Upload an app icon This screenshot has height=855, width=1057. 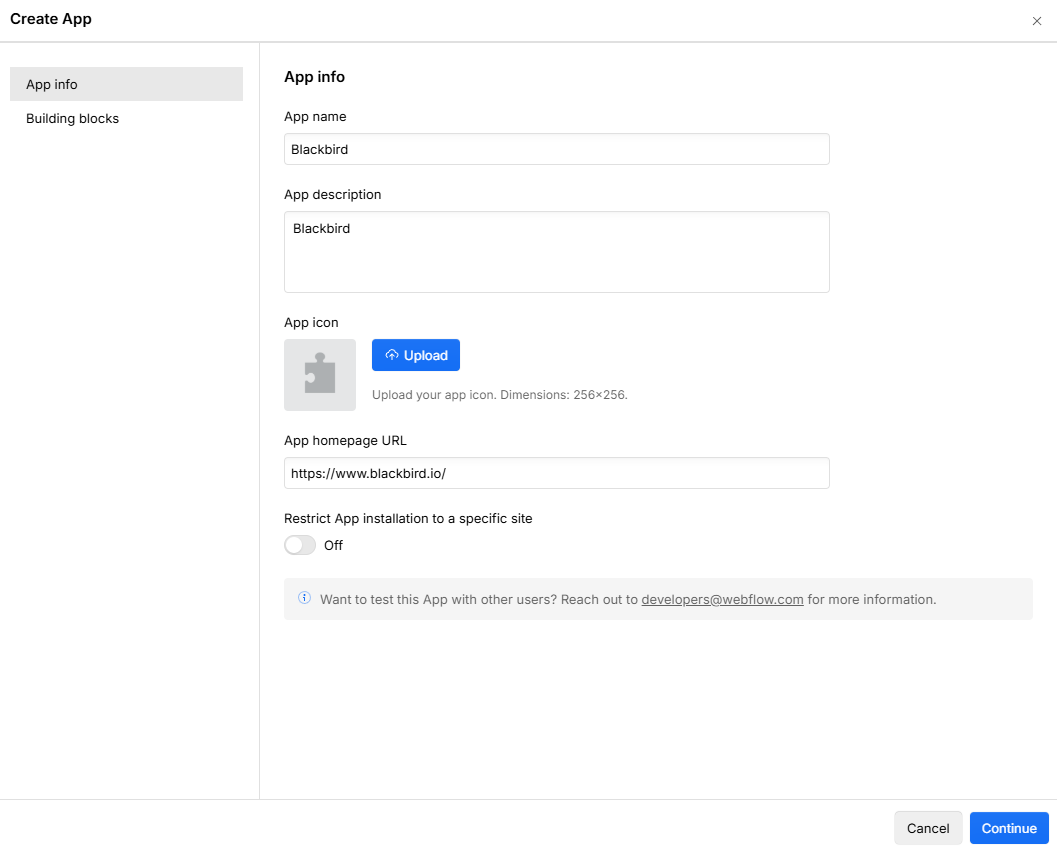416,355
